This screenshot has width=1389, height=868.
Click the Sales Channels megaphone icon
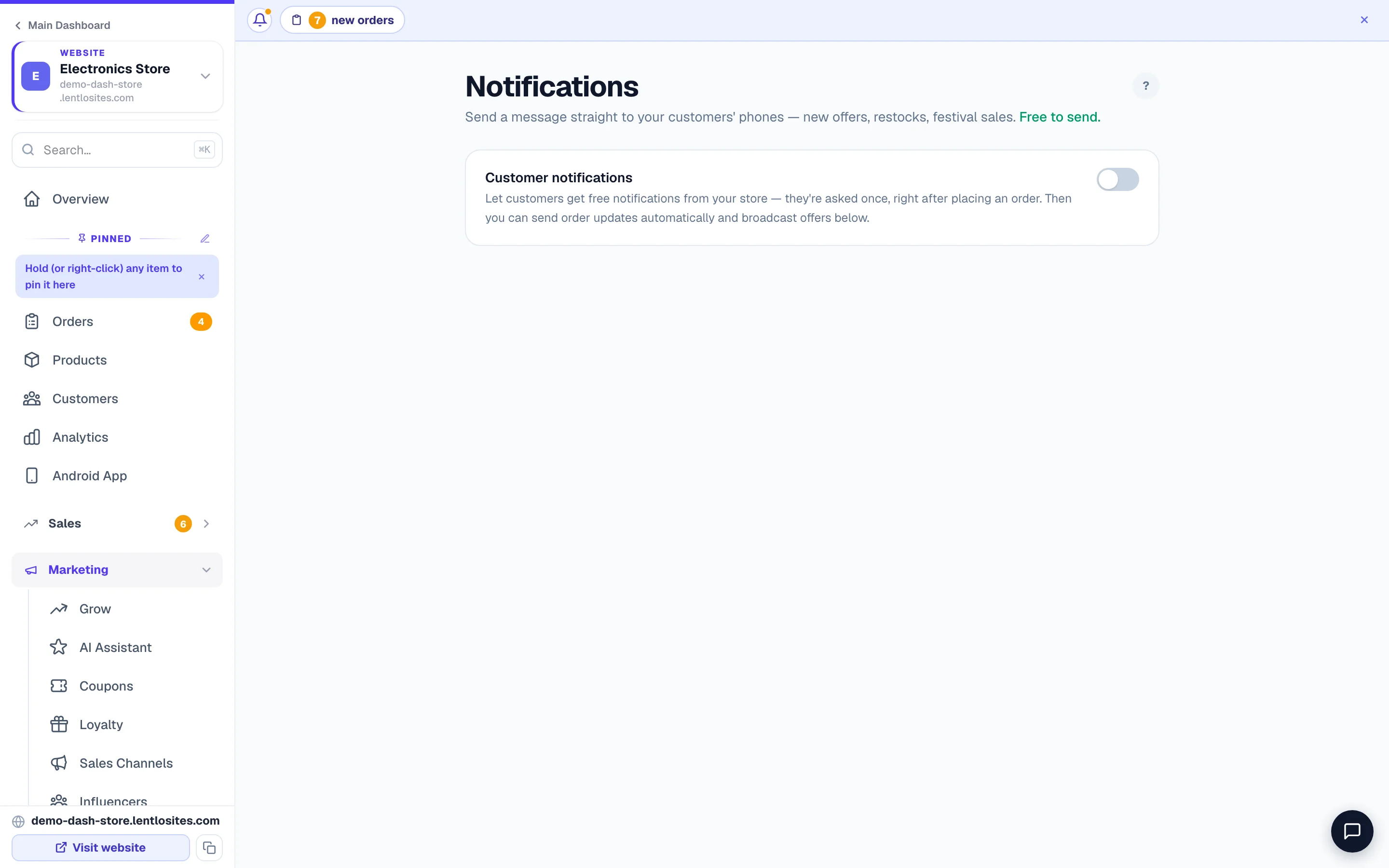point(58,762)
